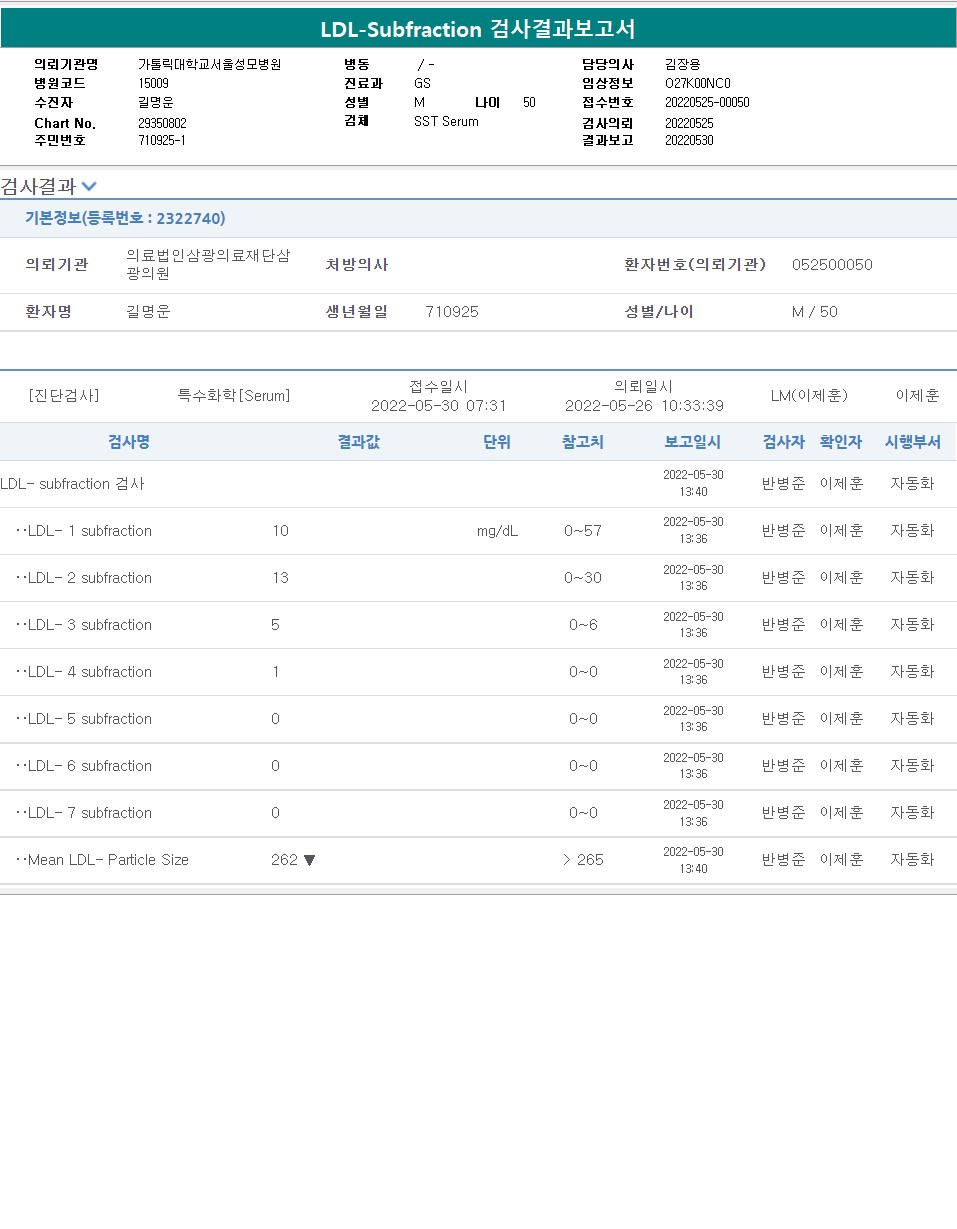Click the 참고치 column header
This screenshot has height=1229, width=957.
coord(583,442)
